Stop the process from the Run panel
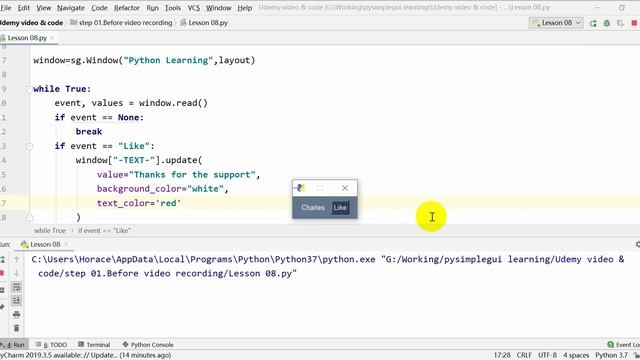The image size is (640, 360). point(2,273)
